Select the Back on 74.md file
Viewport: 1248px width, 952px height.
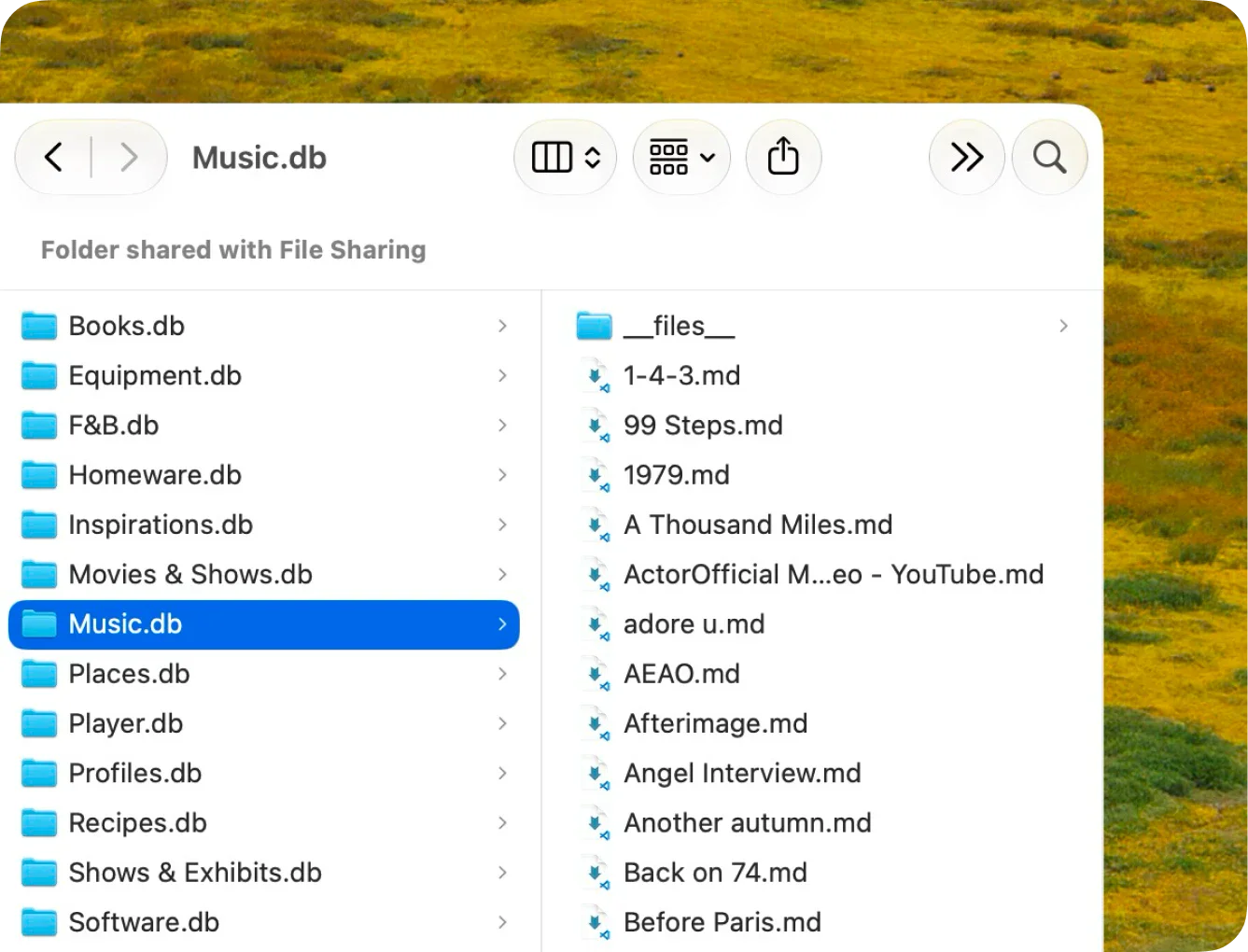click(823, 873)
